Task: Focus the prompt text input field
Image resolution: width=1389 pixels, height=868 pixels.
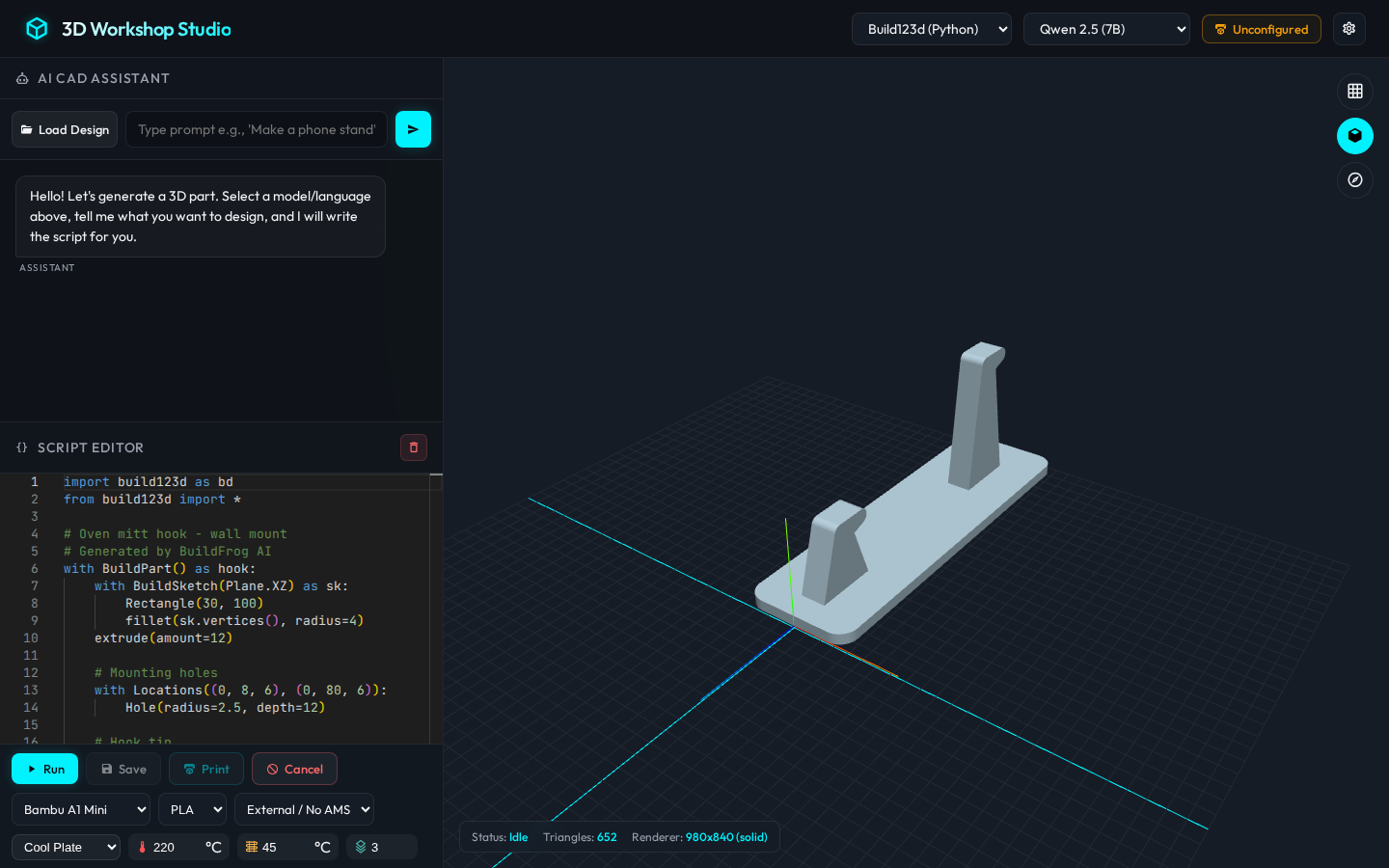Action: (257, 129)
